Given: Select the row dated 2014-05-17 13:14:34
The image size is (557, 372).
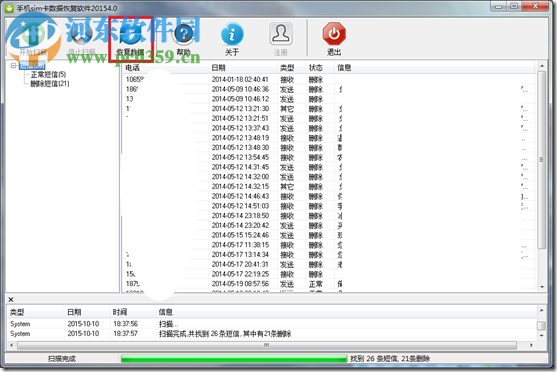Looking at the screenshot, I should [x=329, y=254].
